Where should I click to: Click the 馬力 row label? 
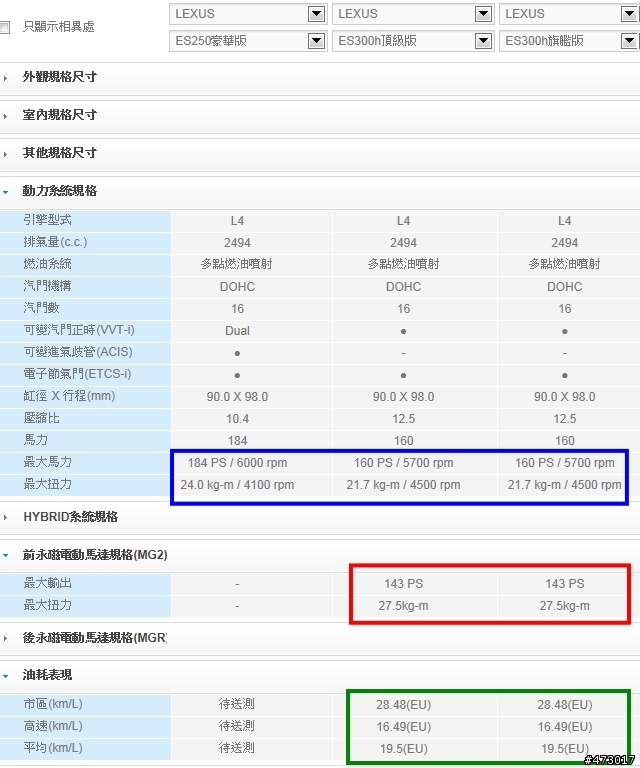[36, 440]
